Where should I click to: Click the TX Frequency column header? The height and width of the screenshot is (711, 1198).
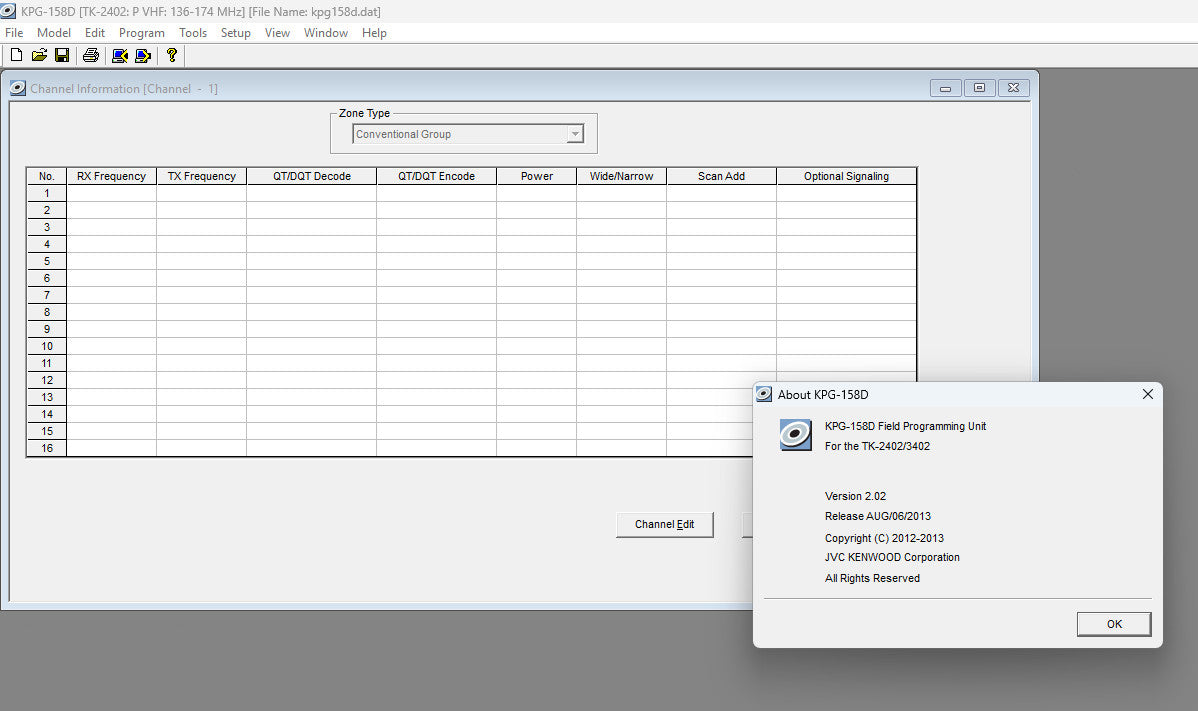[202, 176]
